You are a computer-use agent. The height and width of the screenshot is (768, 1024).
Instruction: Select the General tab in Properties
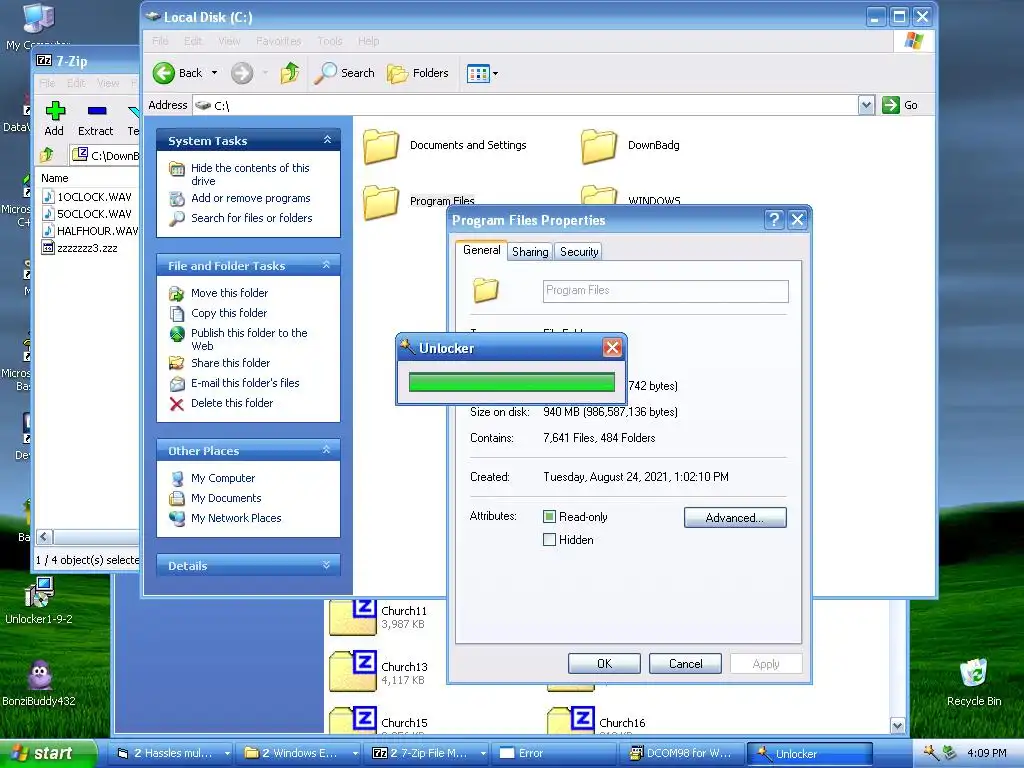(x=481, y=250)
